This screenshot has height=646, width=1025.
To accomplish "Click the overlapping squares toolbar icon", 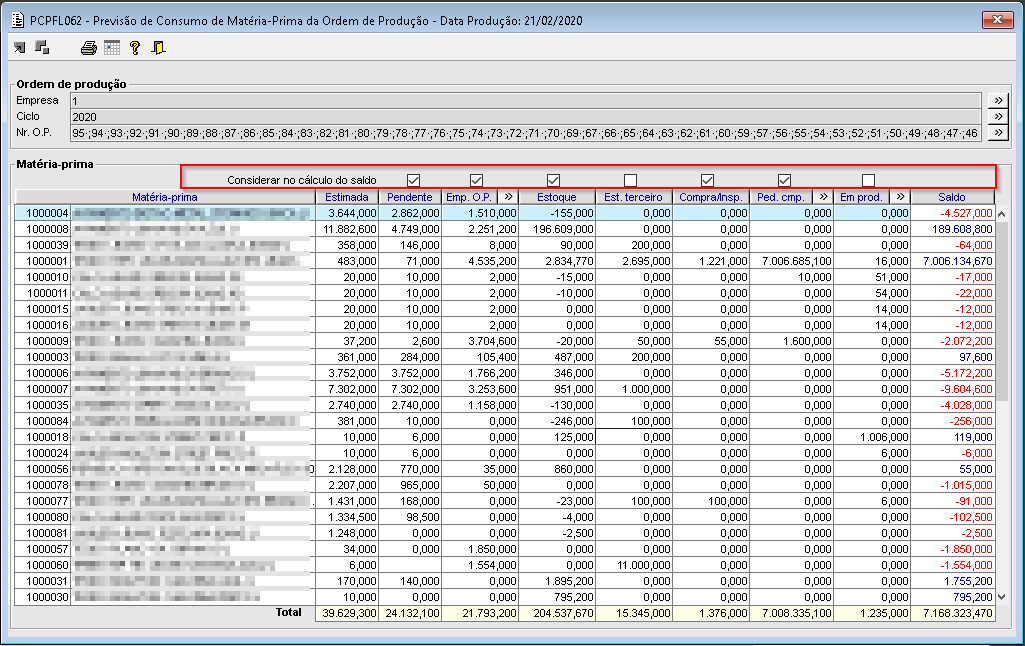I will 42,47.
